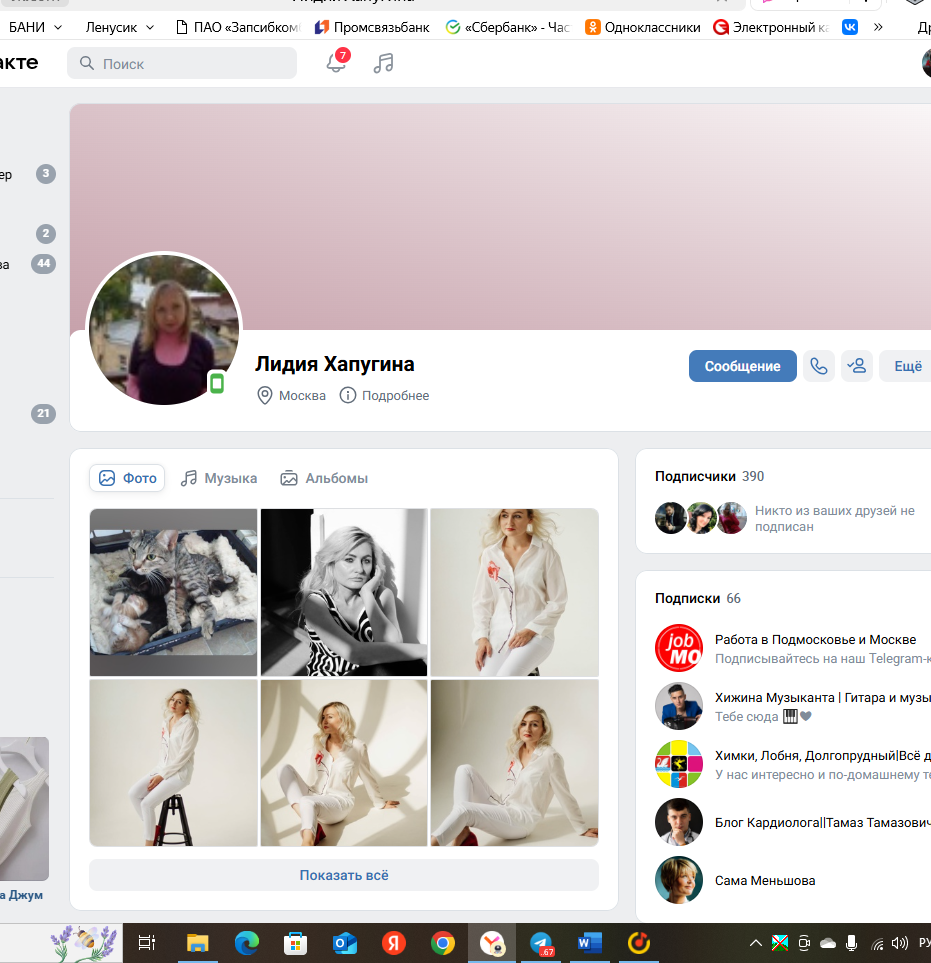The width and height of the screenshot is (931, 963).
Task: Open Лидия Хапугина's round profile avatar
Action: [164, 330]
